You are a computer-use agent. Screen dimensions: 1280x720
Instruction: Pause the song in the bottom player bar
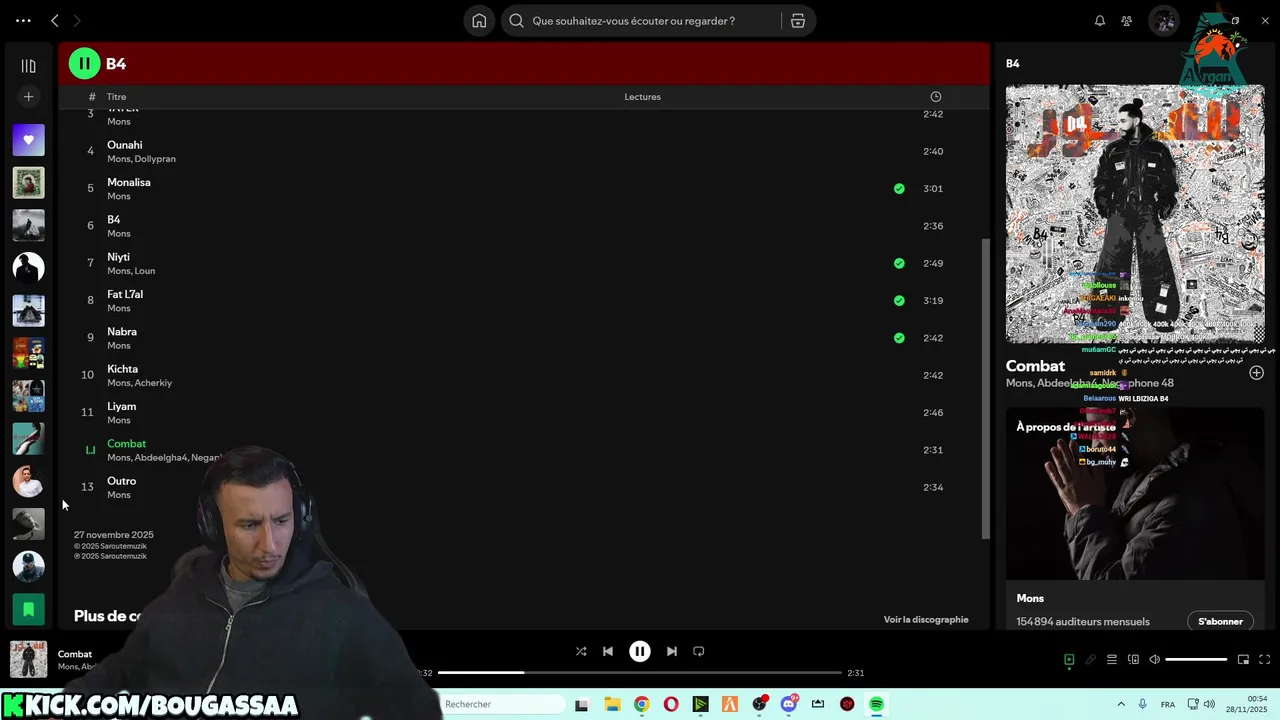tap(640, 651)
